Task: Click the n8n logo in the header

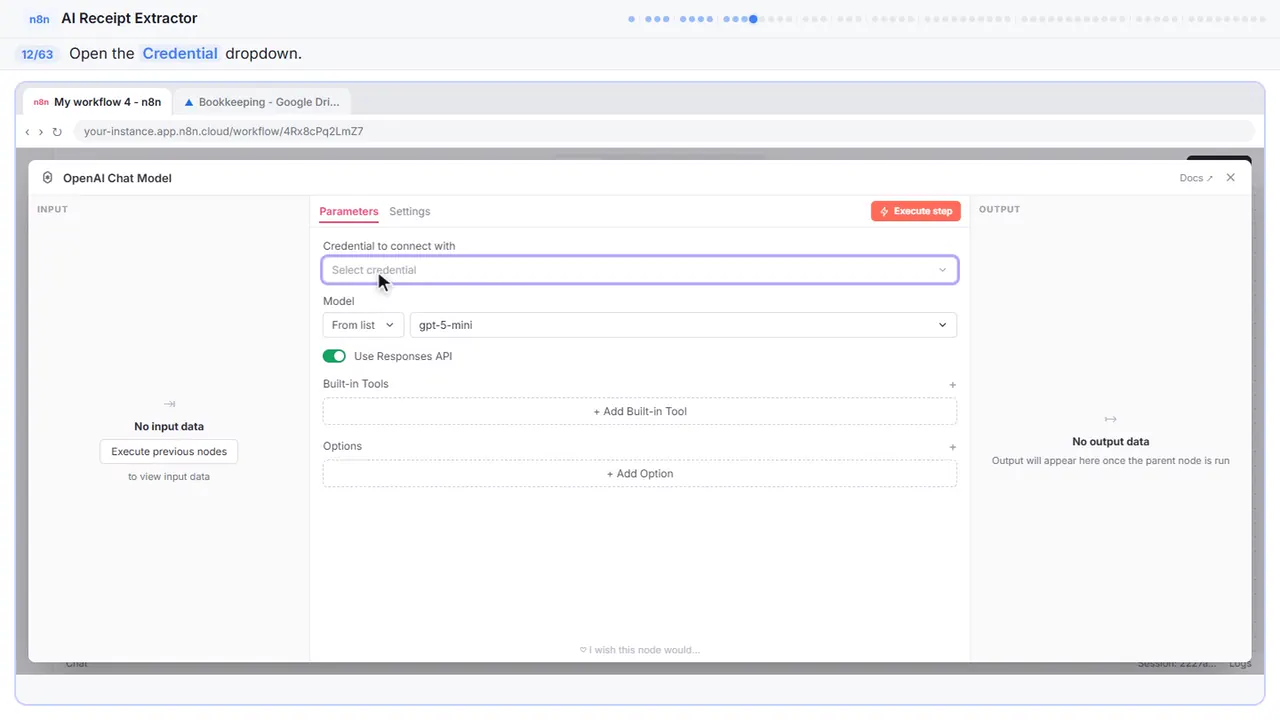Action: [x=40, y=19]
